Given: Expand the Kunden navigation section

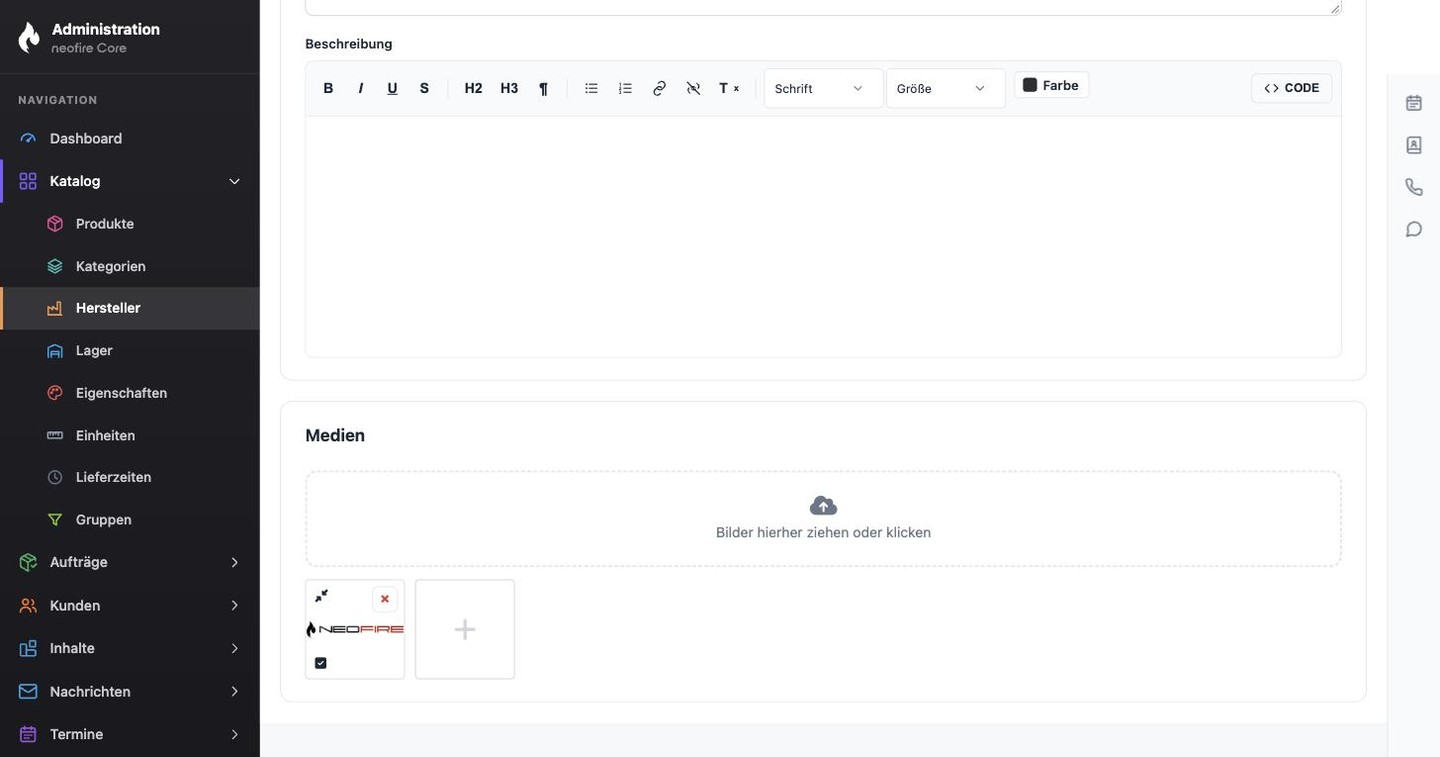Looking at the screenshot, I should point(130,606).
